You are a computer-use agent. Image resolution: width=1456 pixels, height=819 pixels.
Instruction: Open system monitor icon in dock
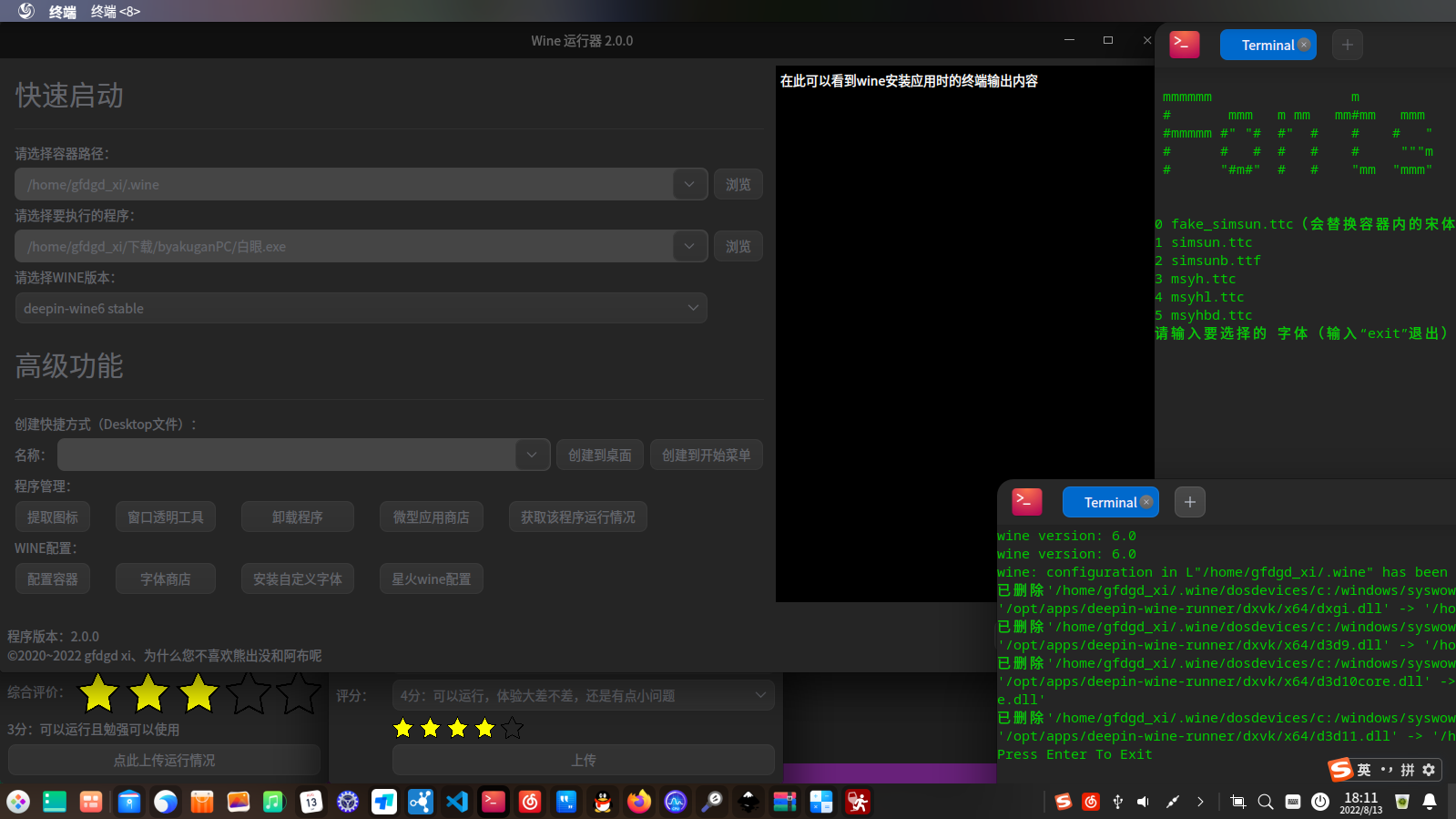pos(676,802)
